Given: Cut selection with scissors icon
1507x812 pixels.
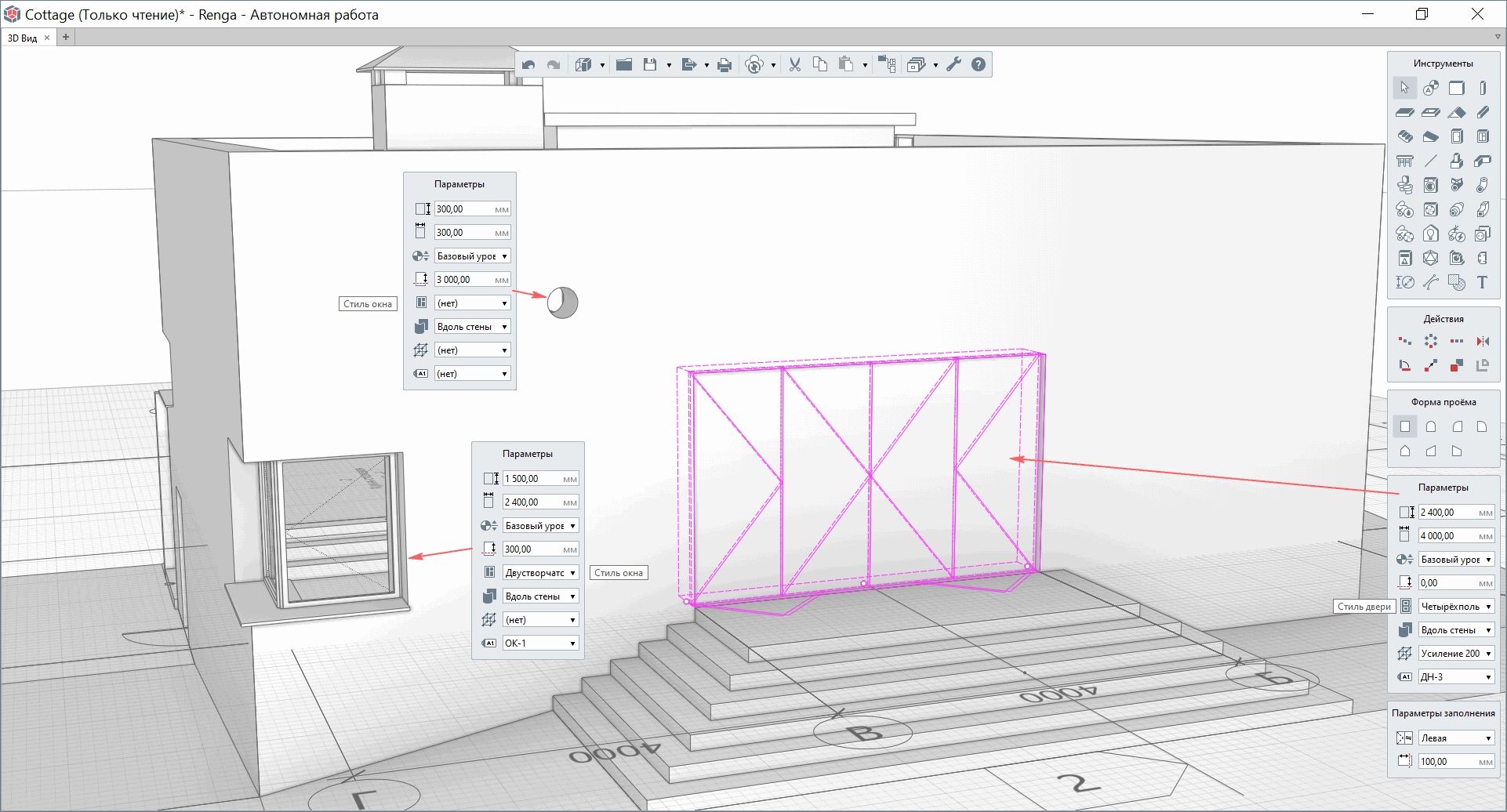Looking at the screenshot, I should (794, 65).
